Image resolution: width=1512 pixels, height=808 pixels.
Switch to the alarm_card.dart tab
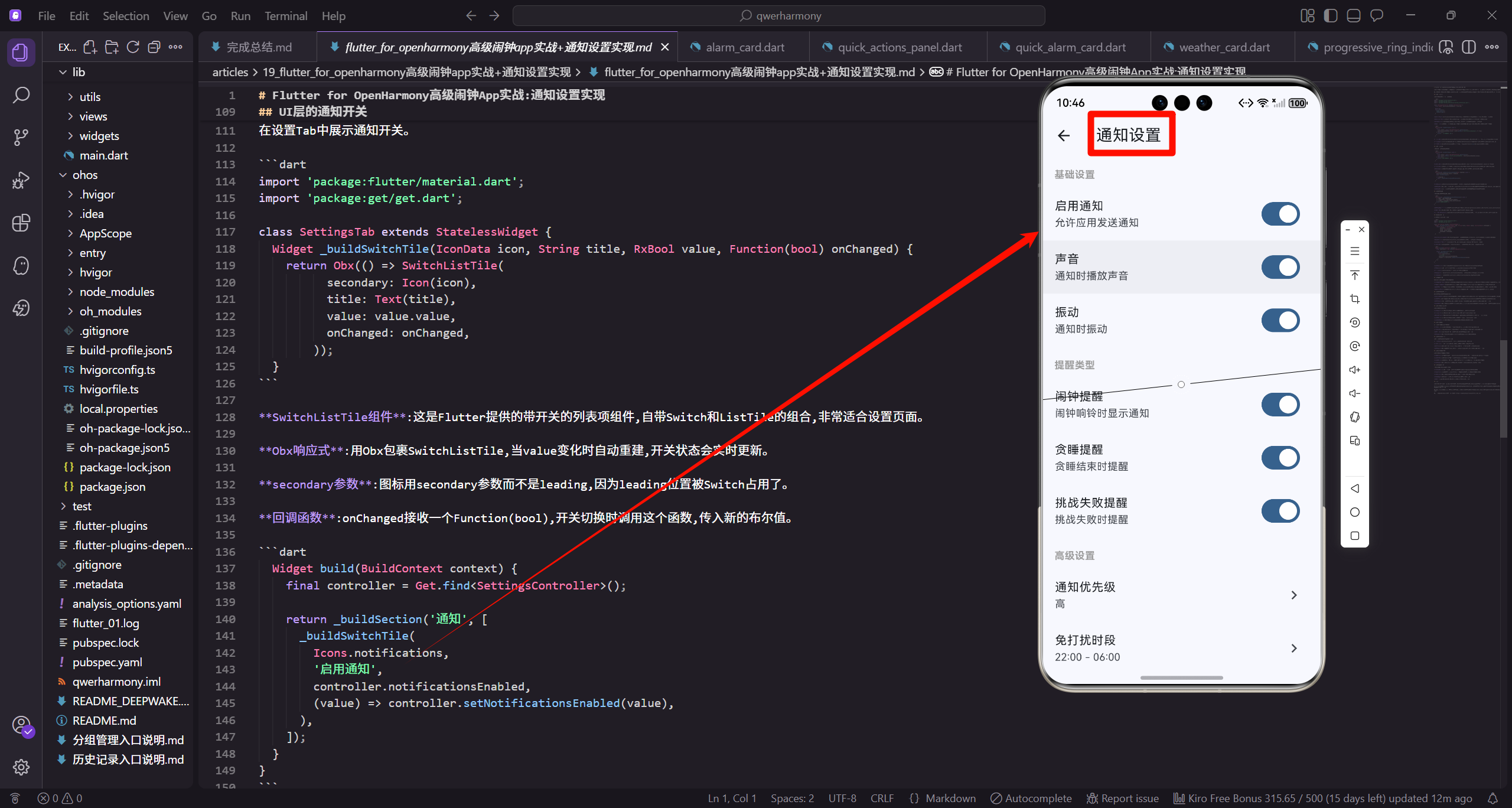pyautogui.click(x=744, y=47)
